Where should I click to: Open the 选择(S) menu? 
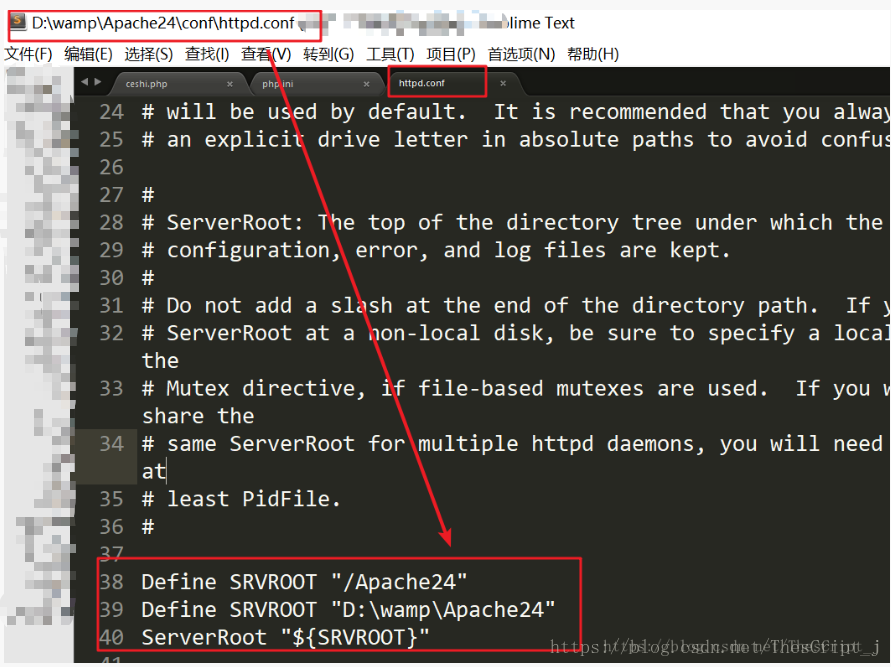[x=148, y=55]
